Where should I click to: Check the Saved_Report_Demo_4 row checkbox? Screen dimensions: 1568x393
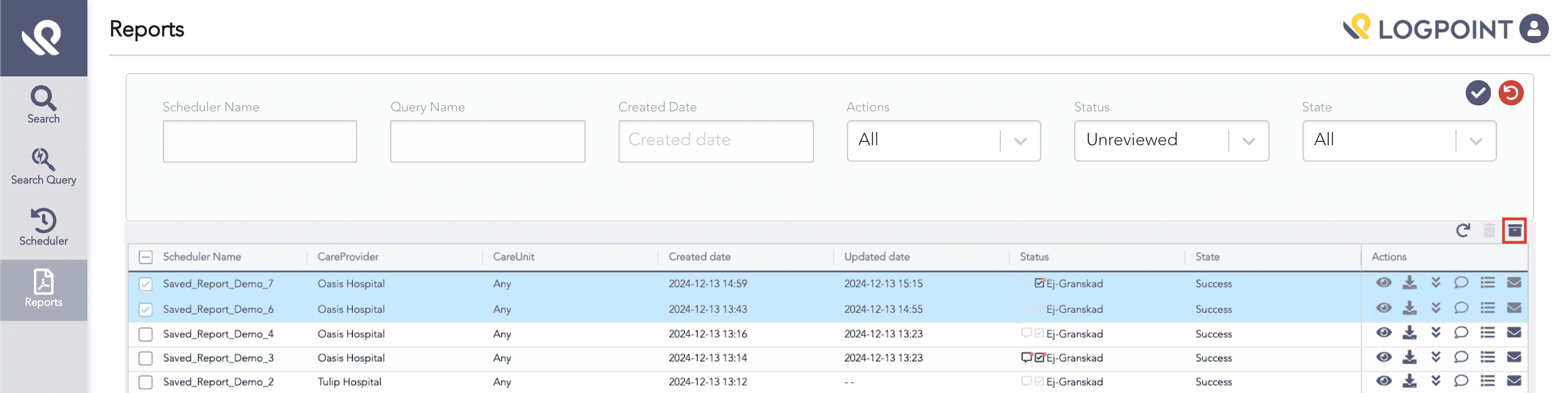[x=145, y=334]
